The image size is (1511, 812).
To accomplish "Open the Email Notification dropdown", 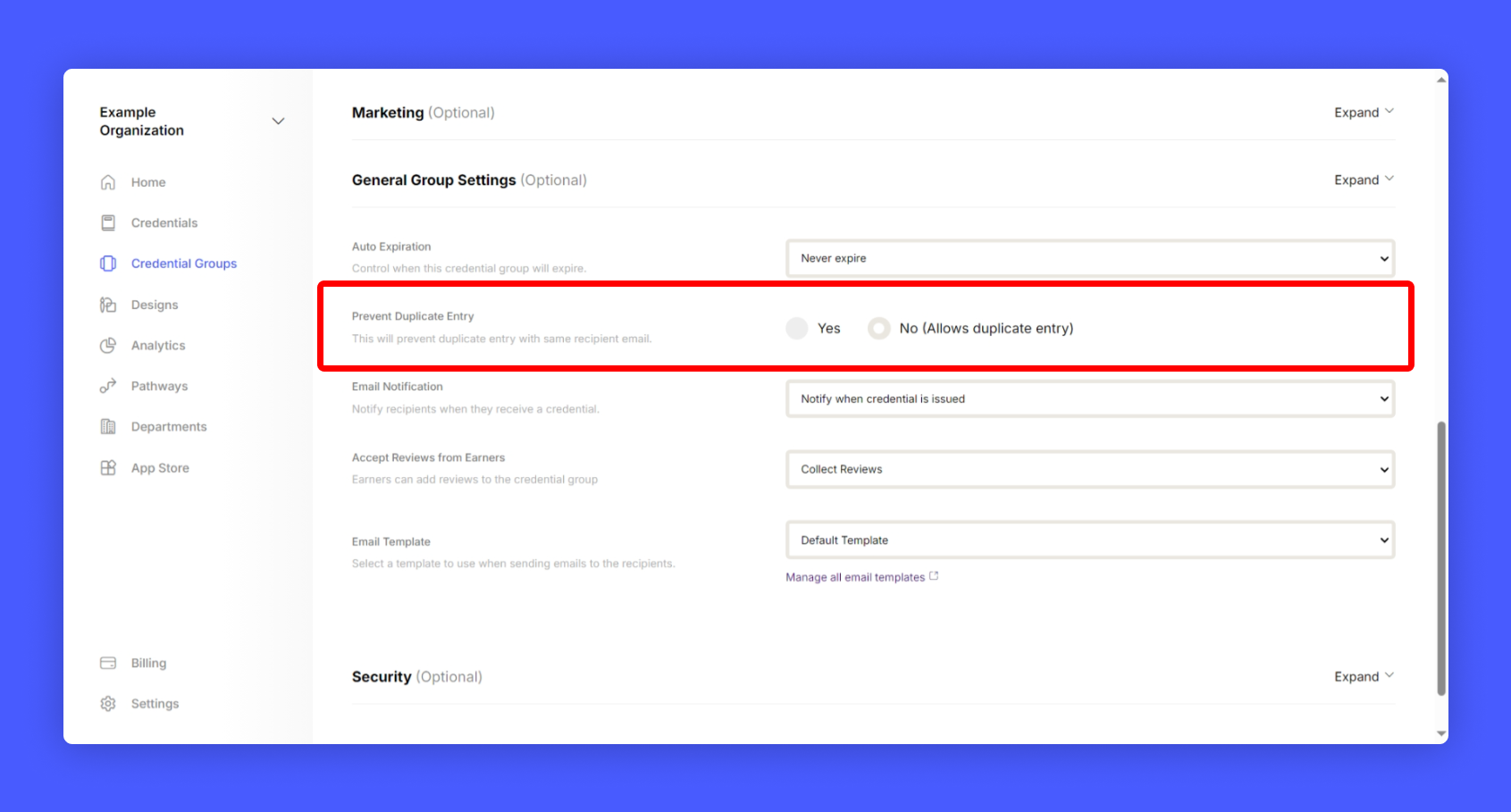I will 1089,399.
